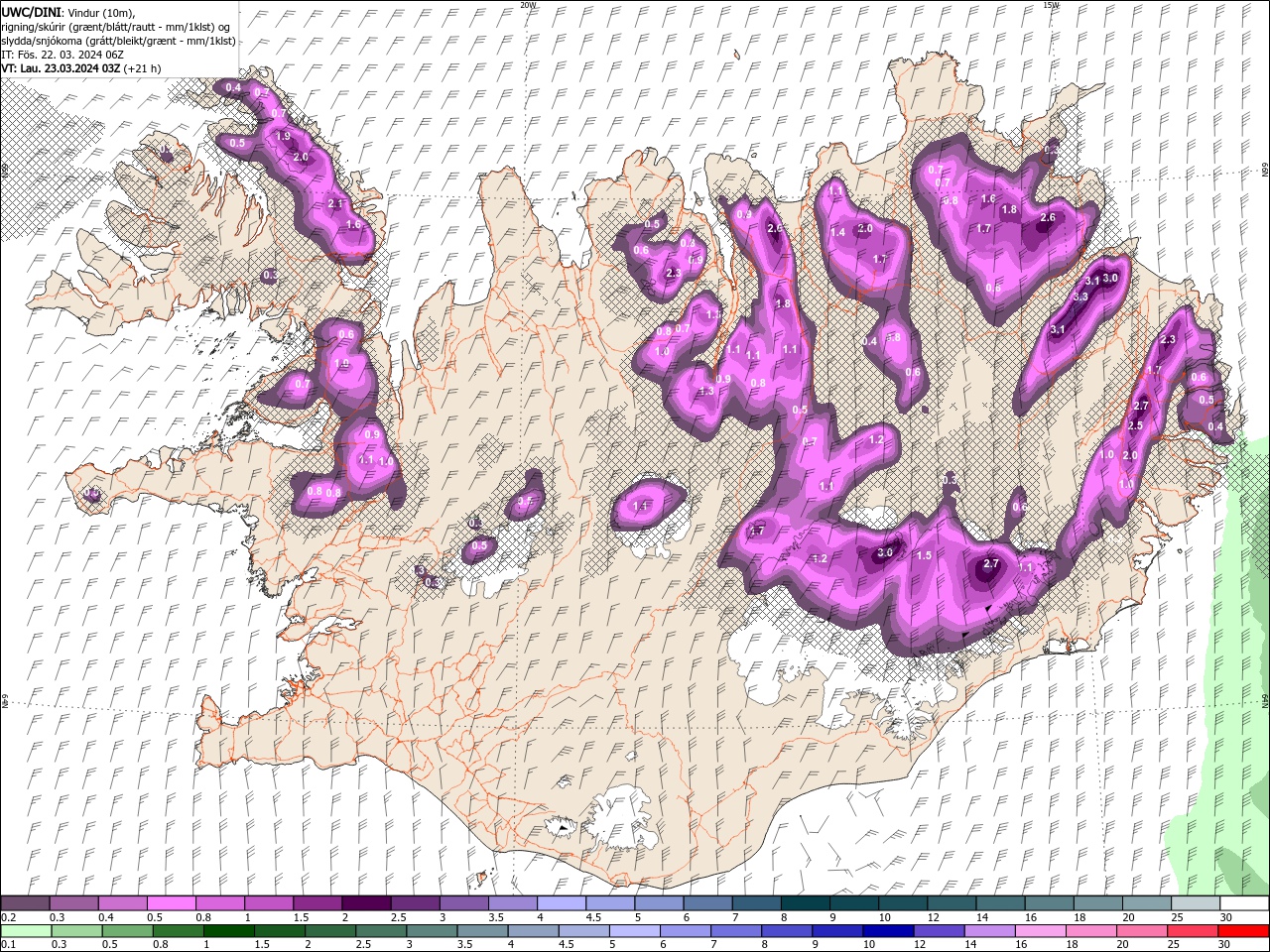Screen dimensions: 1270x952
Task: Click the '20W' longitude label
Action: 527,5
